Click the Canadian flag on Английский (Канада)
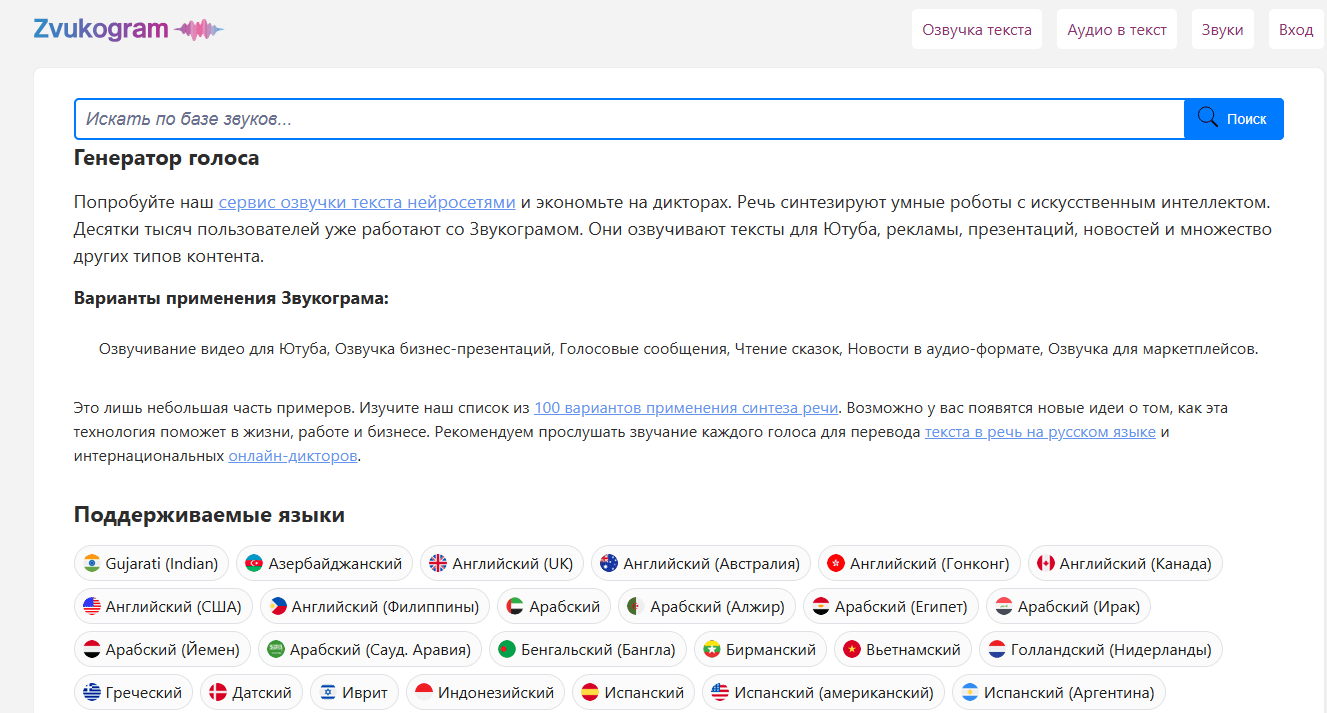Viewport: 1327px width, 713px height. (x=1048, y=563)
